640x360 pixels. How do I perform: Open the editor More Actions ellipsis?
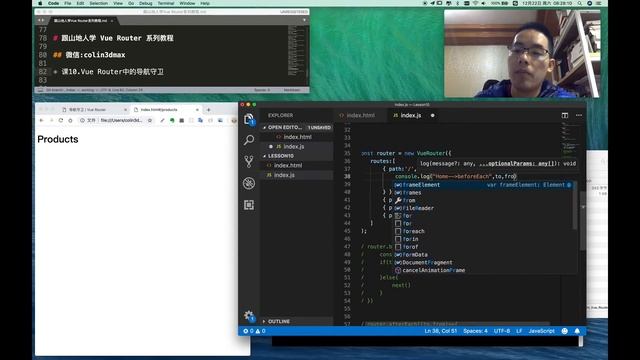coord(579,116)
